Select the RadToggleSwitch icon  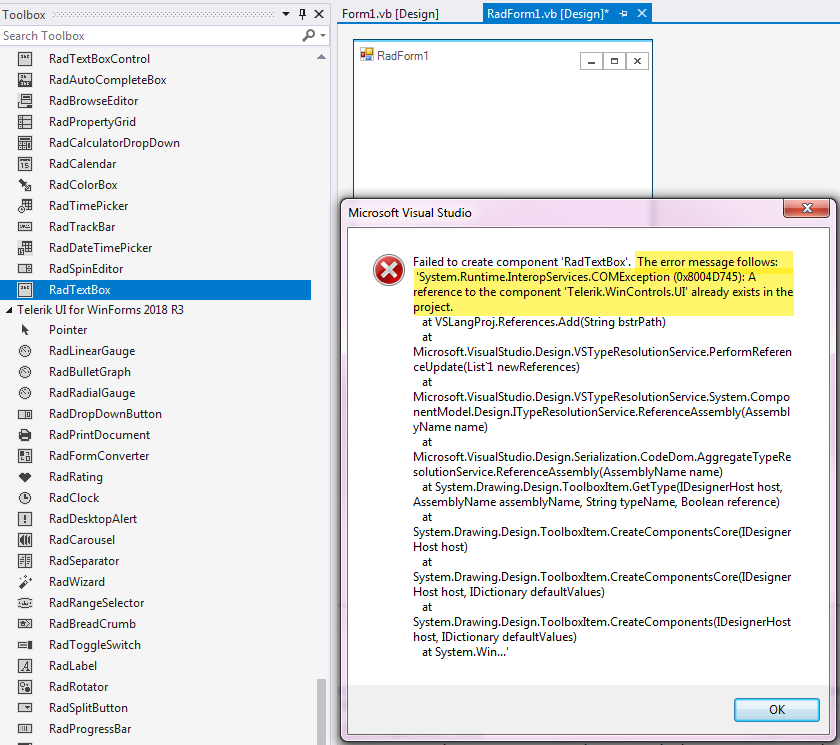click(25, 645)
